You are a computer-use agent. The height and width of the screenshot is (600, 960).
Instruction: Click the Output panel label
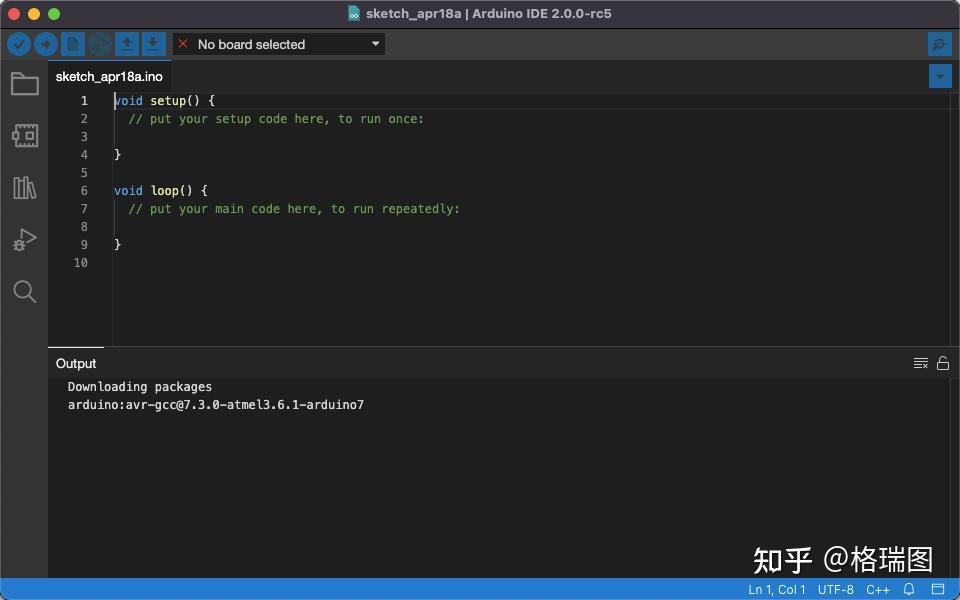76,363
